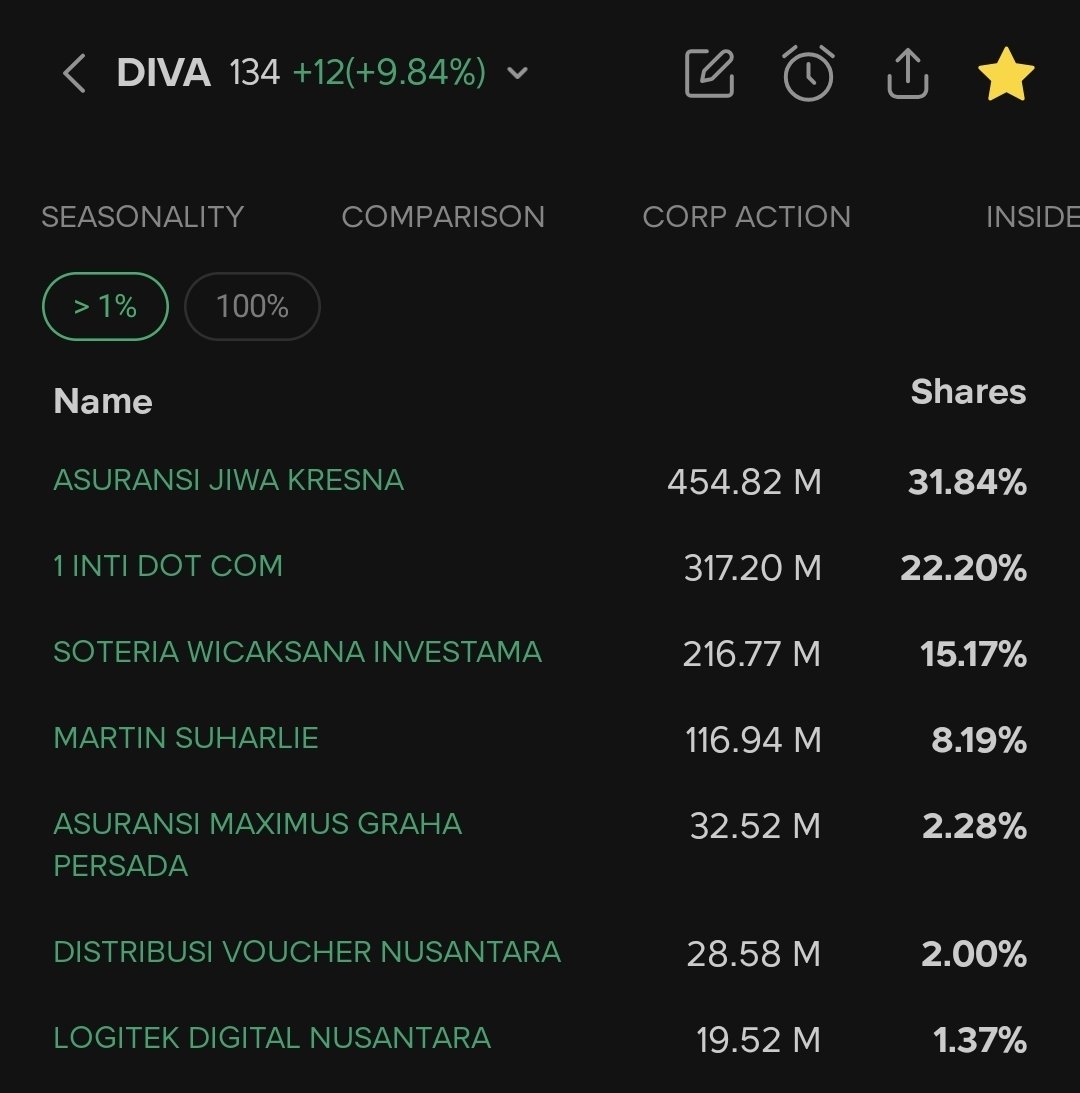Share DIVA stock using the share icon
The height and width of the screenshot is (1093, 1080).
click(x=907, y=73)
